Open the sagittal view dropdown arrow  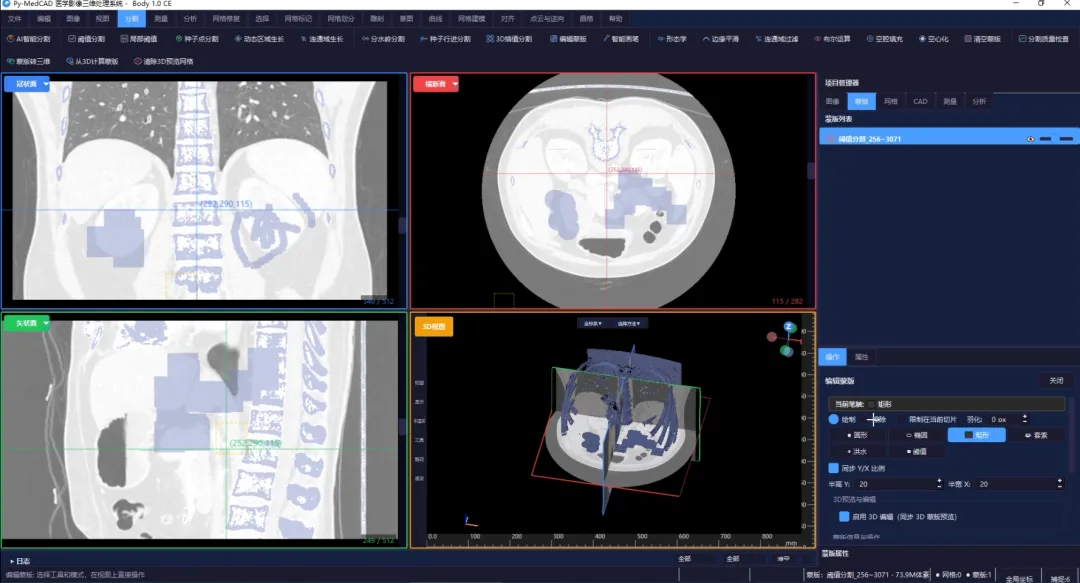pos(45,323)
